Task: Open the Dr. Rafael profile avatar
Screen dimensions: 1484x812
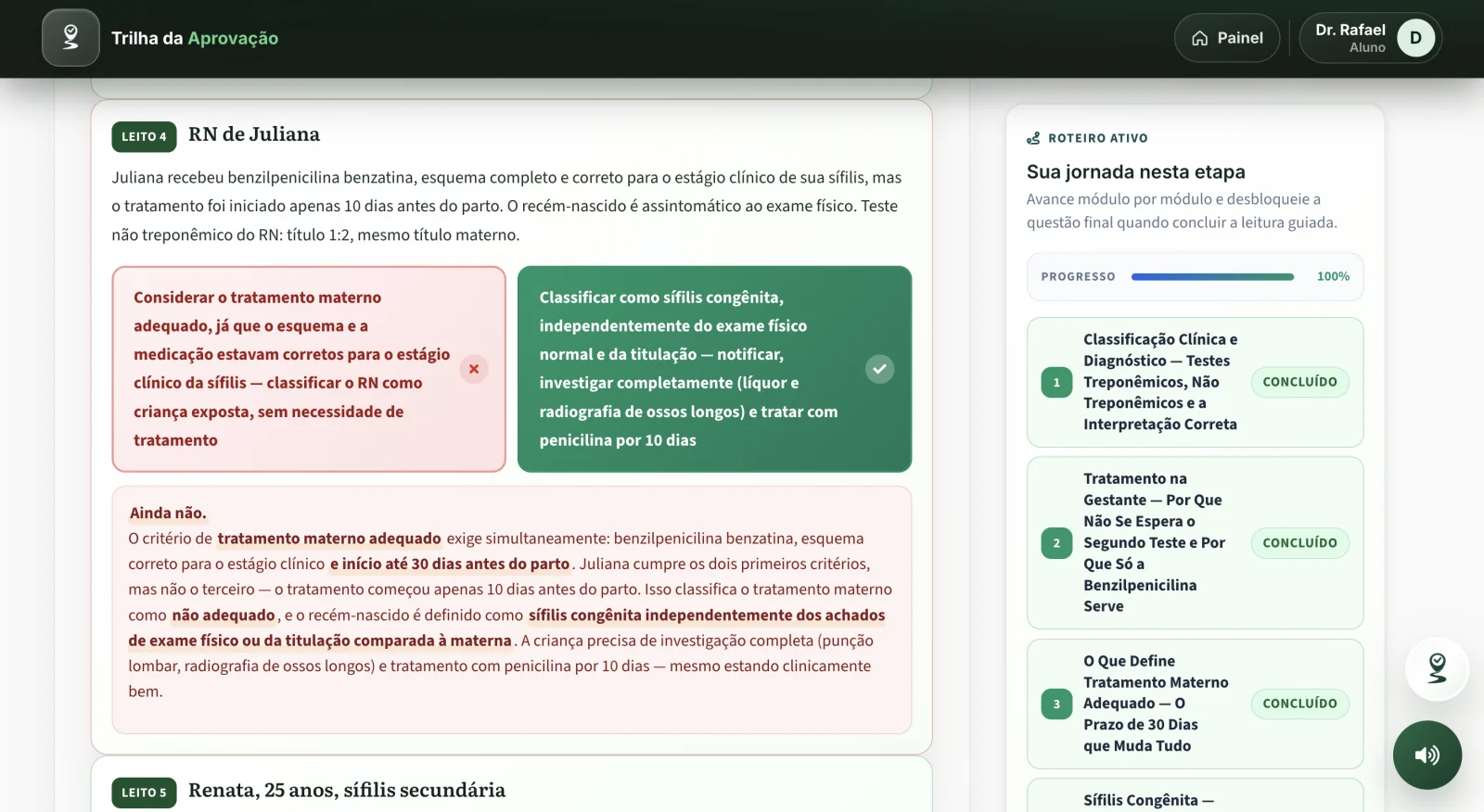Action: pyautogui.click(x=1415, y=38)
